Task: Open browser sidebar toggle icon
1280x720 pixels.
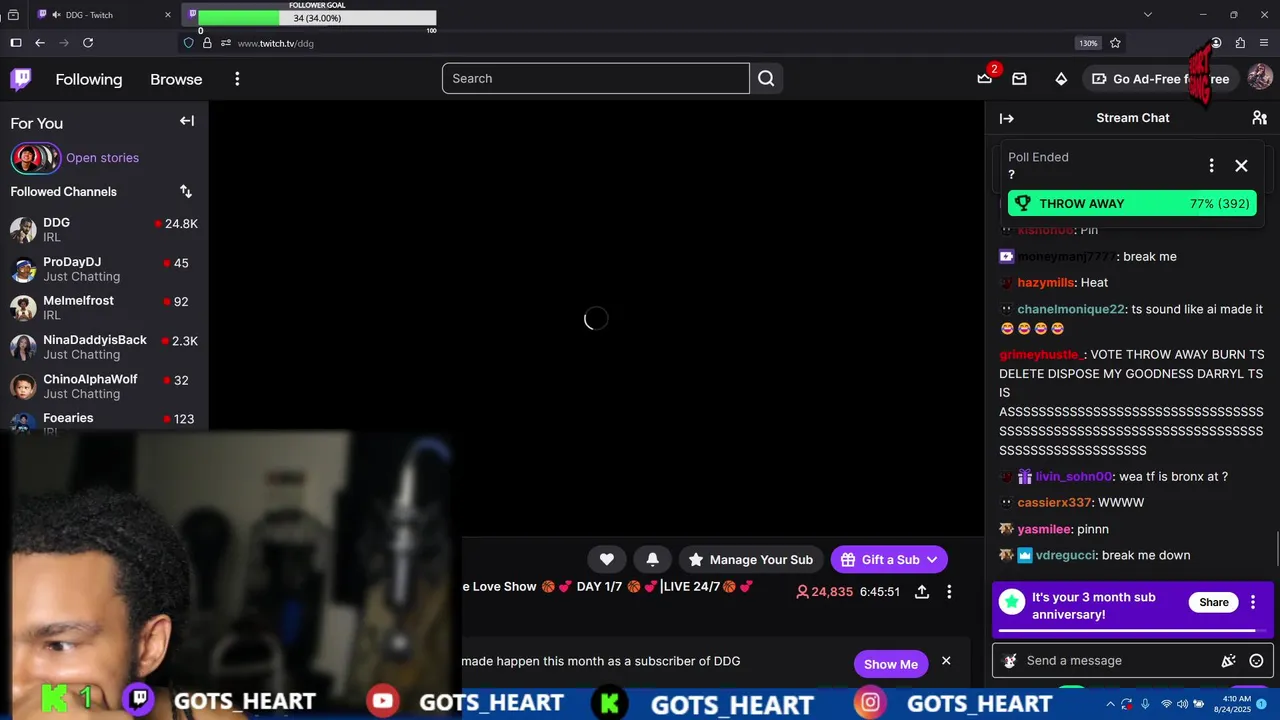Action: pos(16,43)
